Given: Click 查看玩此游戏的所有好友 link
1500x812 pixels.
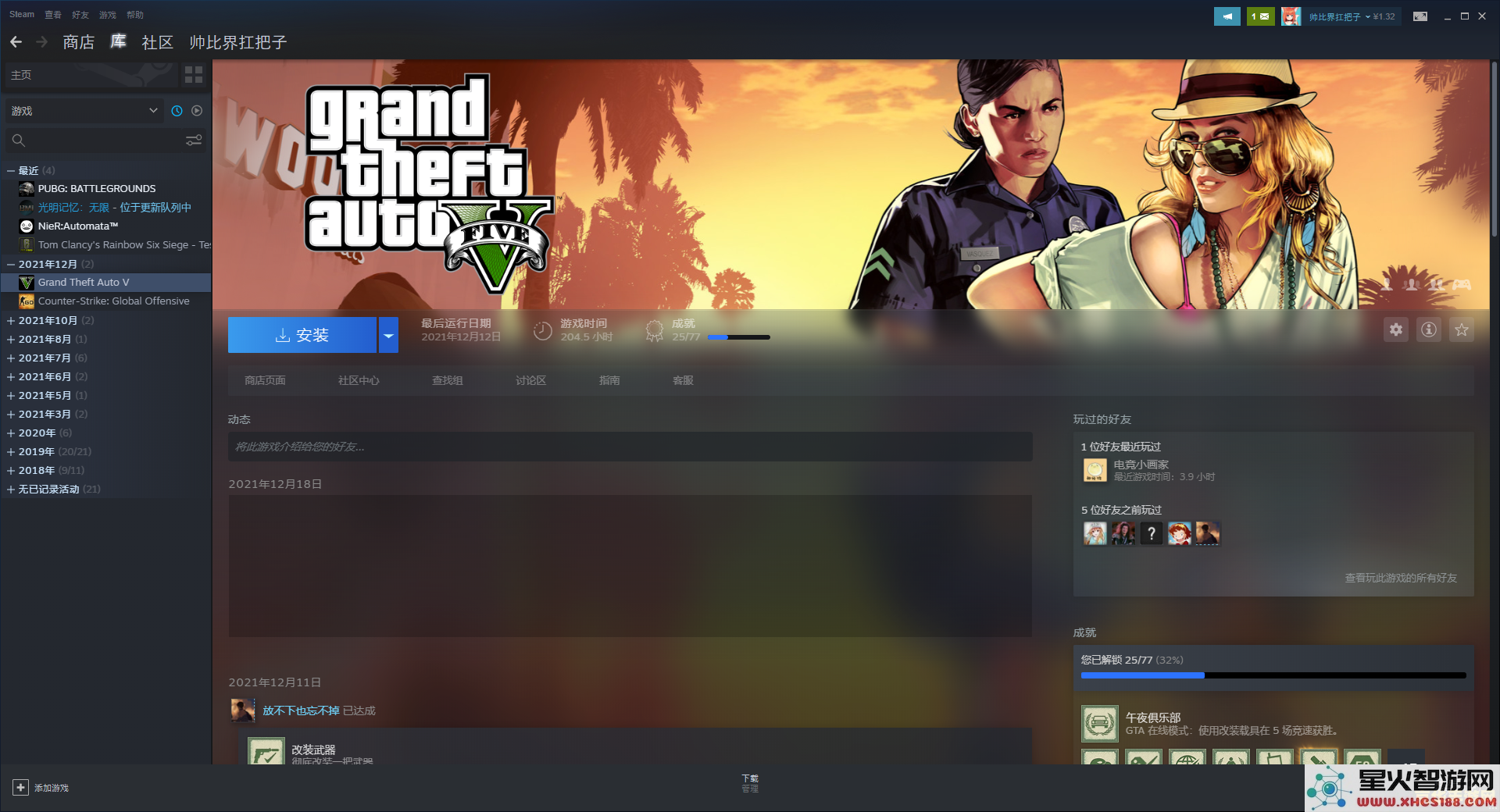Looking at the screenshot, I should click(1401, 578).
